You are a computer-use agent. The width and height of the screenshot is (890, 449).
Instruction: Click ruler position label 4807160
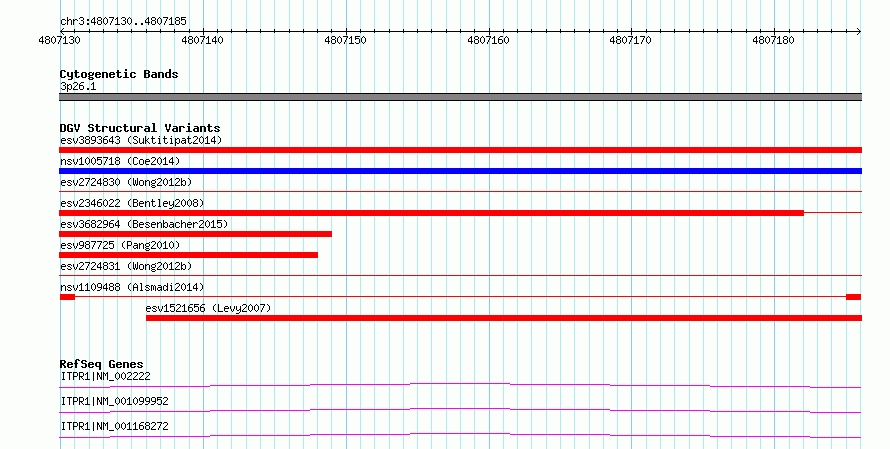tap(488, 40)
